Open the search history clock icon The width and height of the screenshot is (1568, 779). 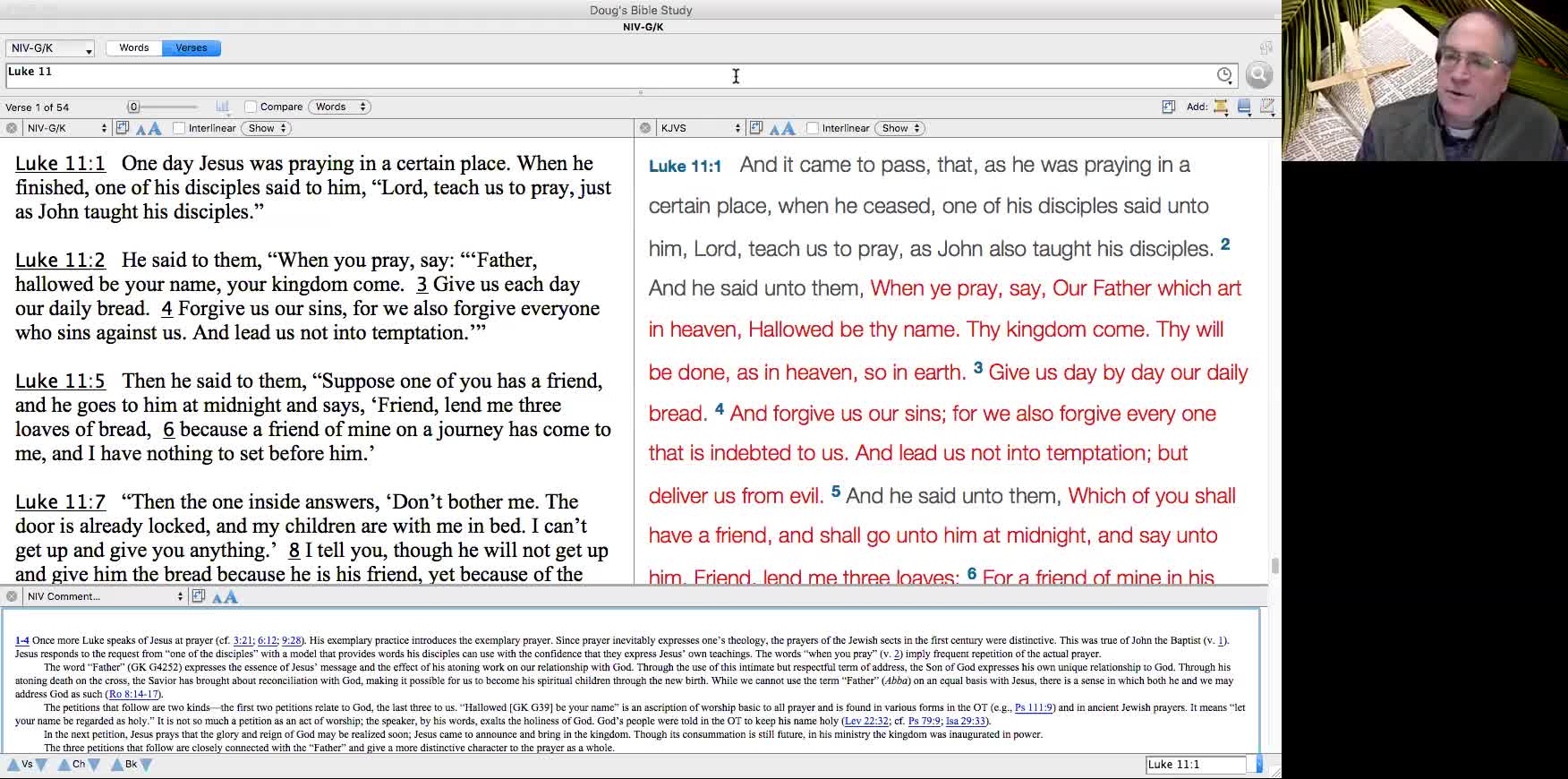1224,75
